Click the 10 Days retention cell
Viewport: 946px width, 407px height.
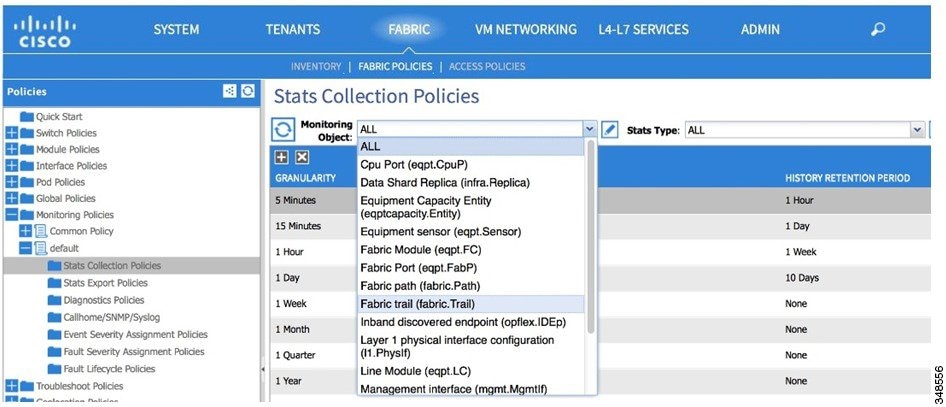point(802,278)
